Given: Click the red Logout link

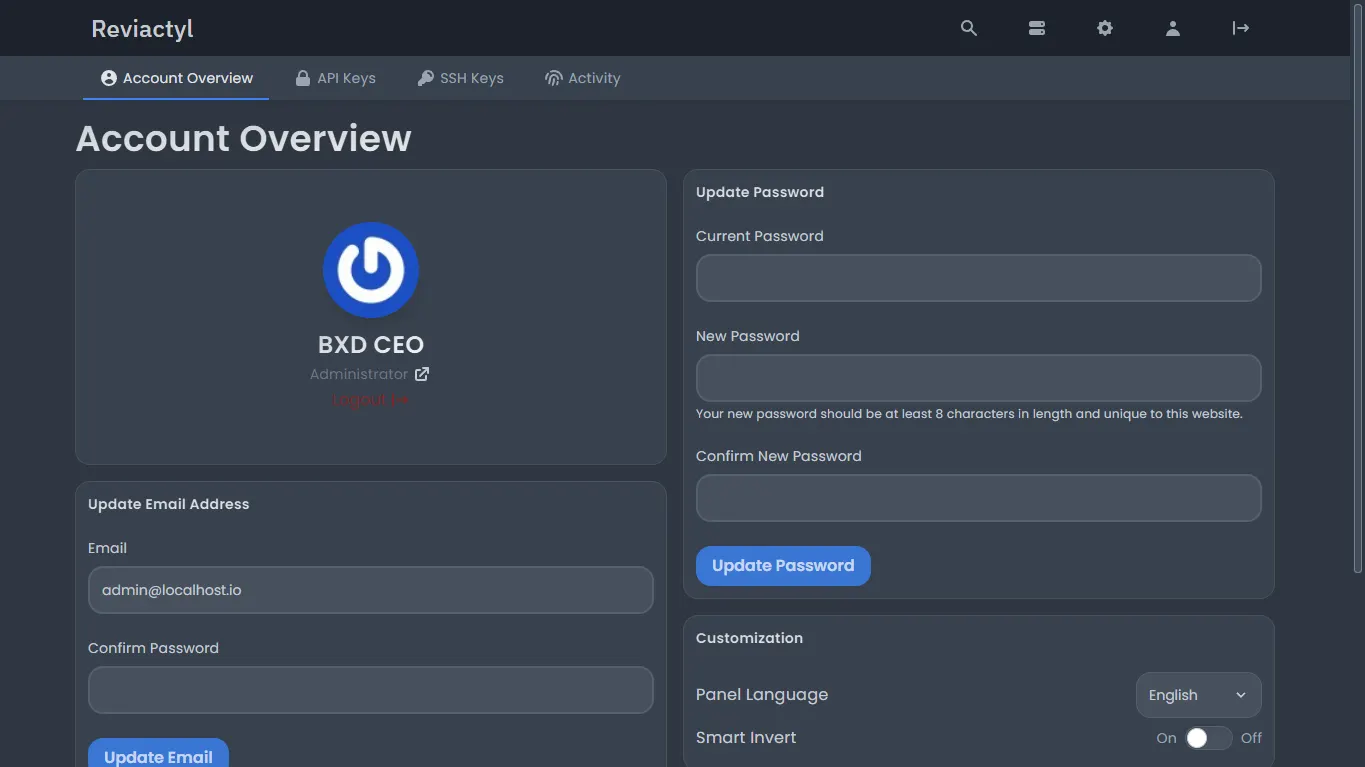Looking at the screenshot, I should coord(370,400).
